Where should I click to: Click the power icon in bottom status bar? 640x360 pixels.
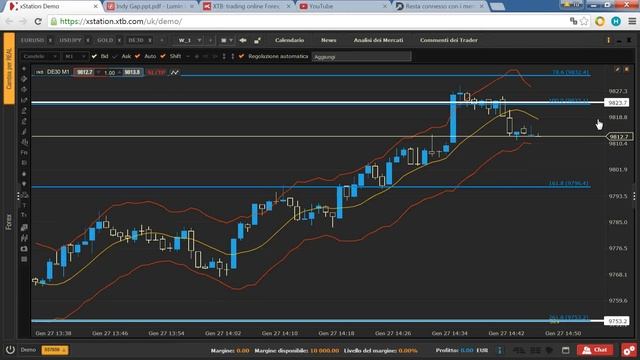tap(10, 350)
